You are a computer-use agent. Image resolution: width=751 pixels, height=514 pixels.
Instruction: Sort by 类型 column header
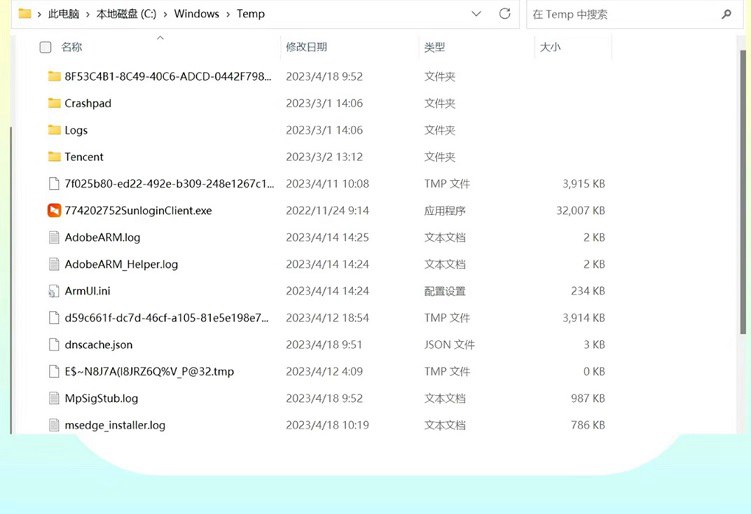(x=434, y=47)
